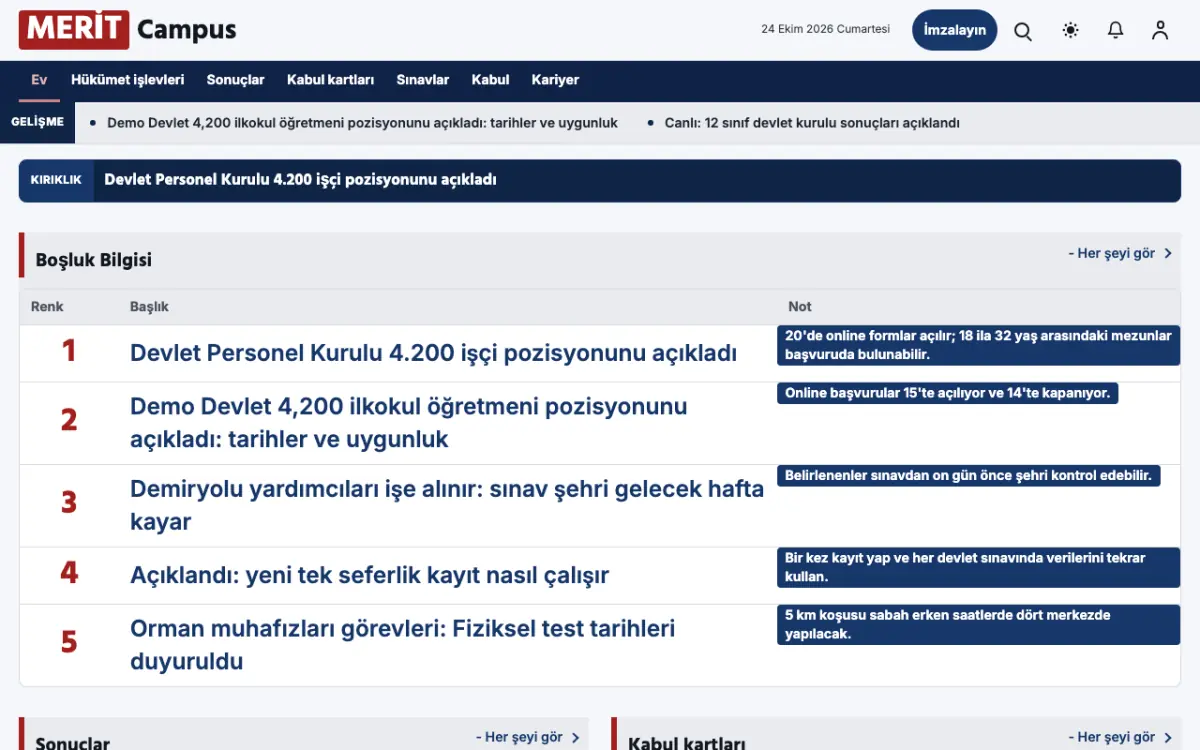Image resolution: width=1200 pixels, height=750 pixels.
Task: Click the Not column header
Action: tap(800, 307)
